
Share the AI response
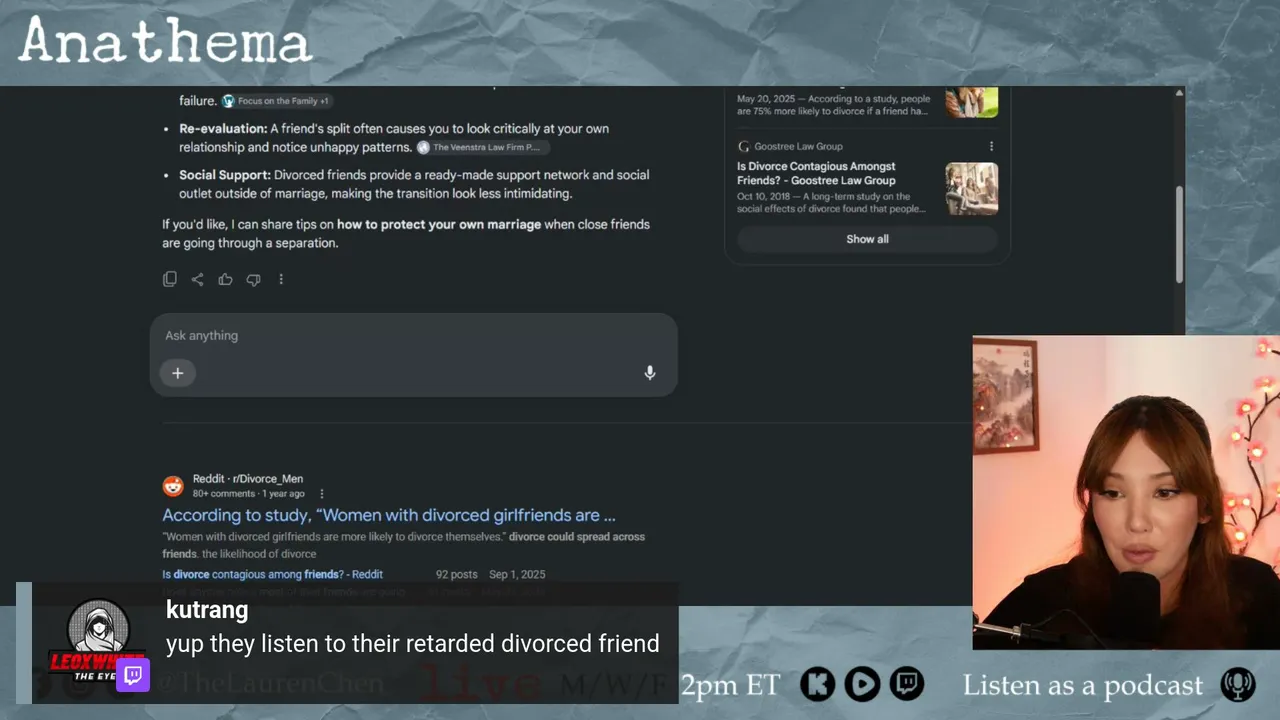coord(197,279)
